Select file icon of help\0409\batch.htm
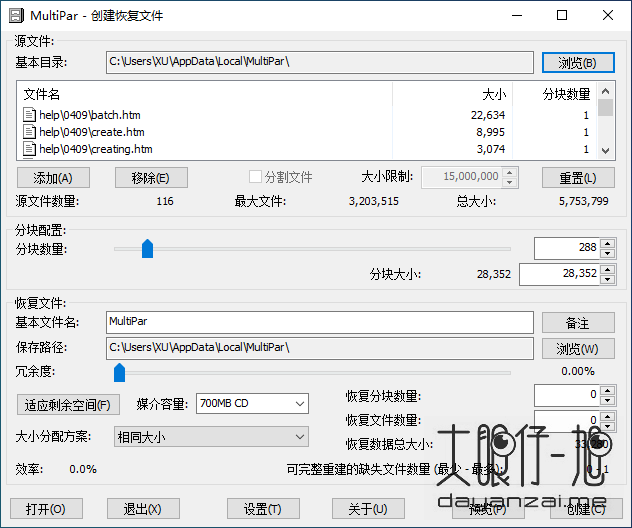632x528 pixels. click(29, 115)
